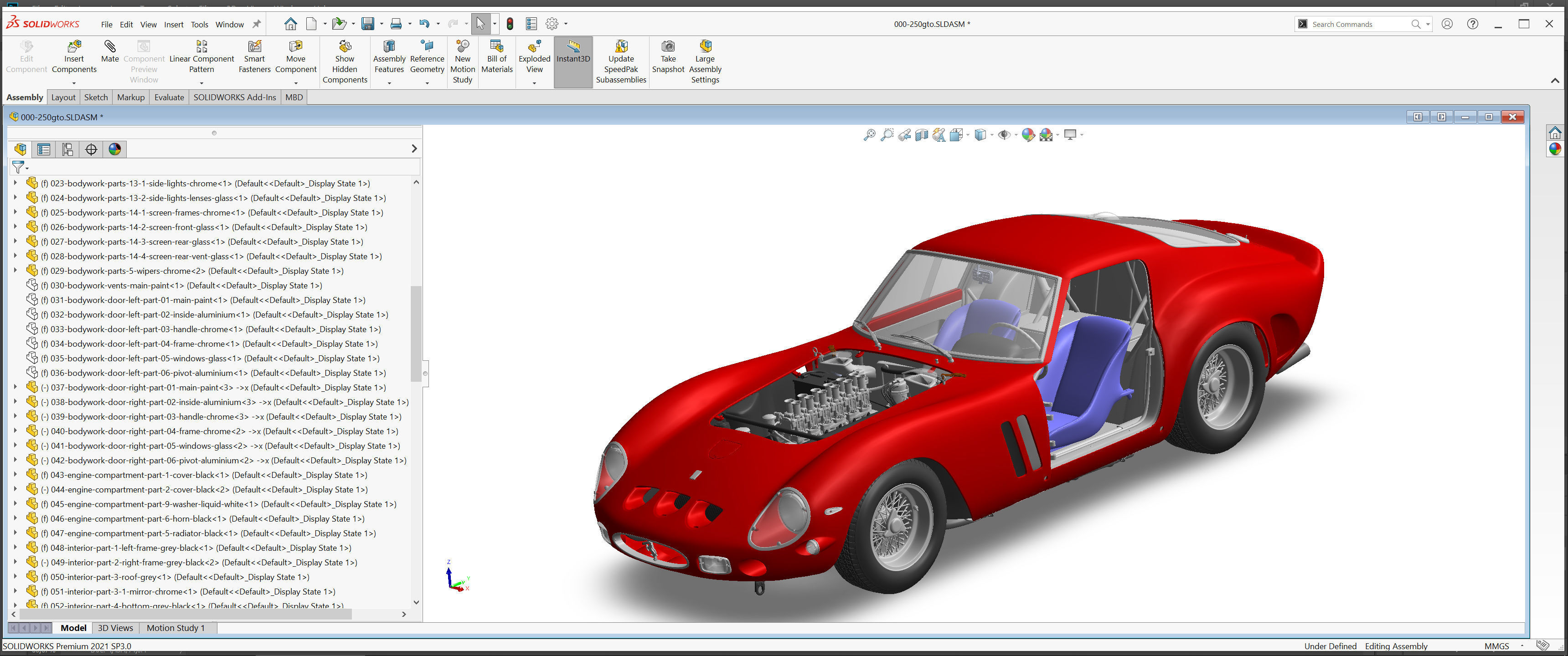Open Assembly Features tool
Image resolution: width=1568 pixels, height=656 pixels.
(389, 57)
